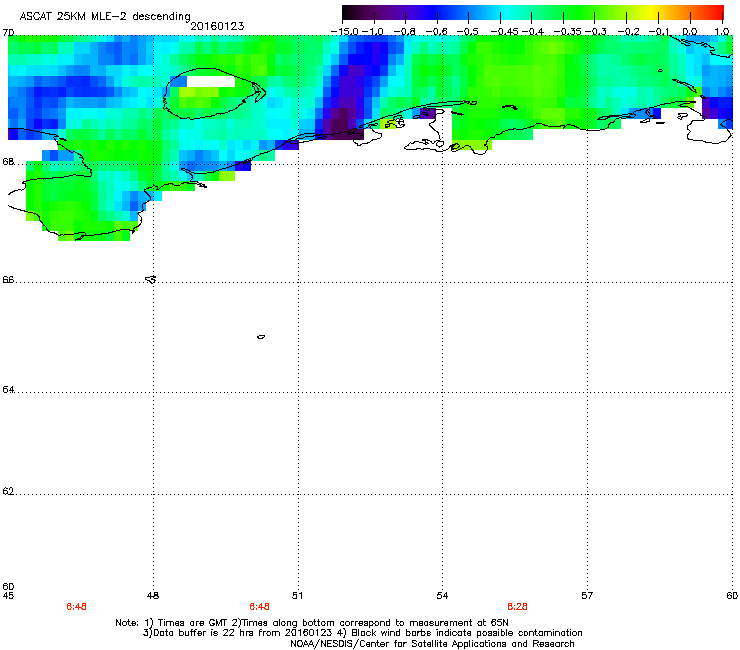Click the note line starting "Note: 1) Times are GMT"
The width and height of the screenshot is (740, 650).
pos(312,623)
